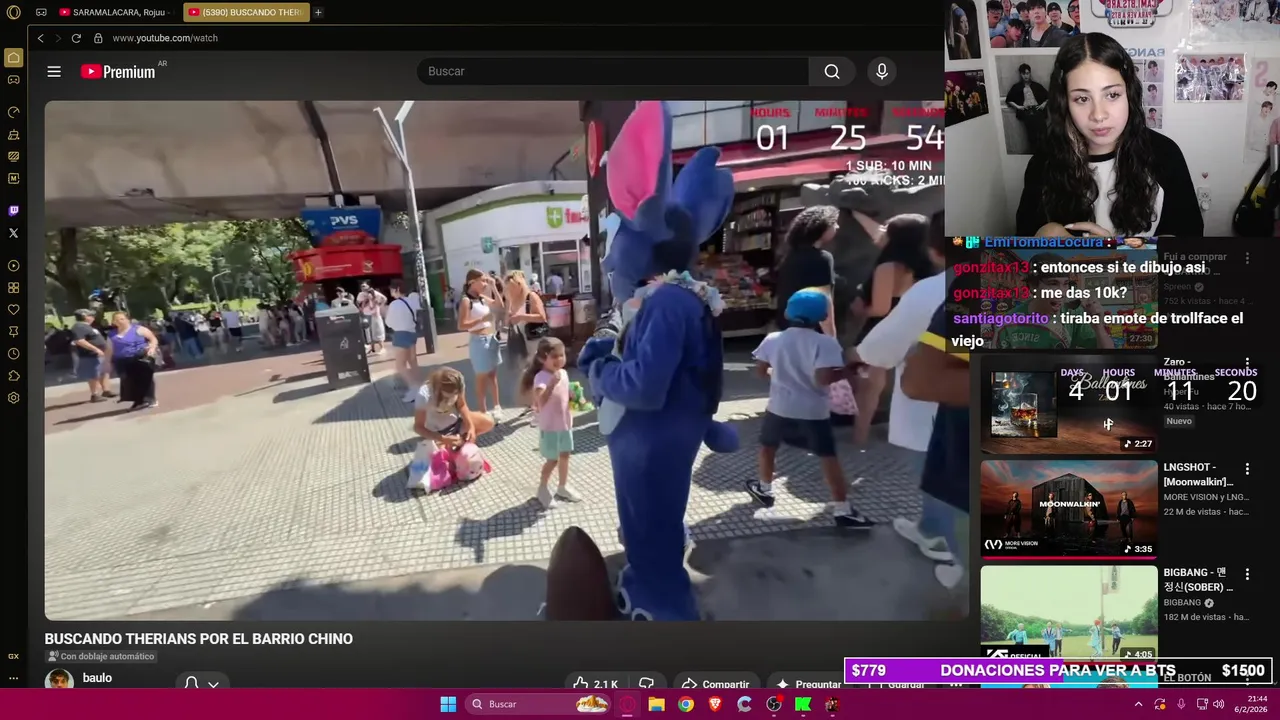Image resolution: width=1280 pixels, height=720 pixels.
Task: Open the Windows Start menu
Action: tap(448, 704)
